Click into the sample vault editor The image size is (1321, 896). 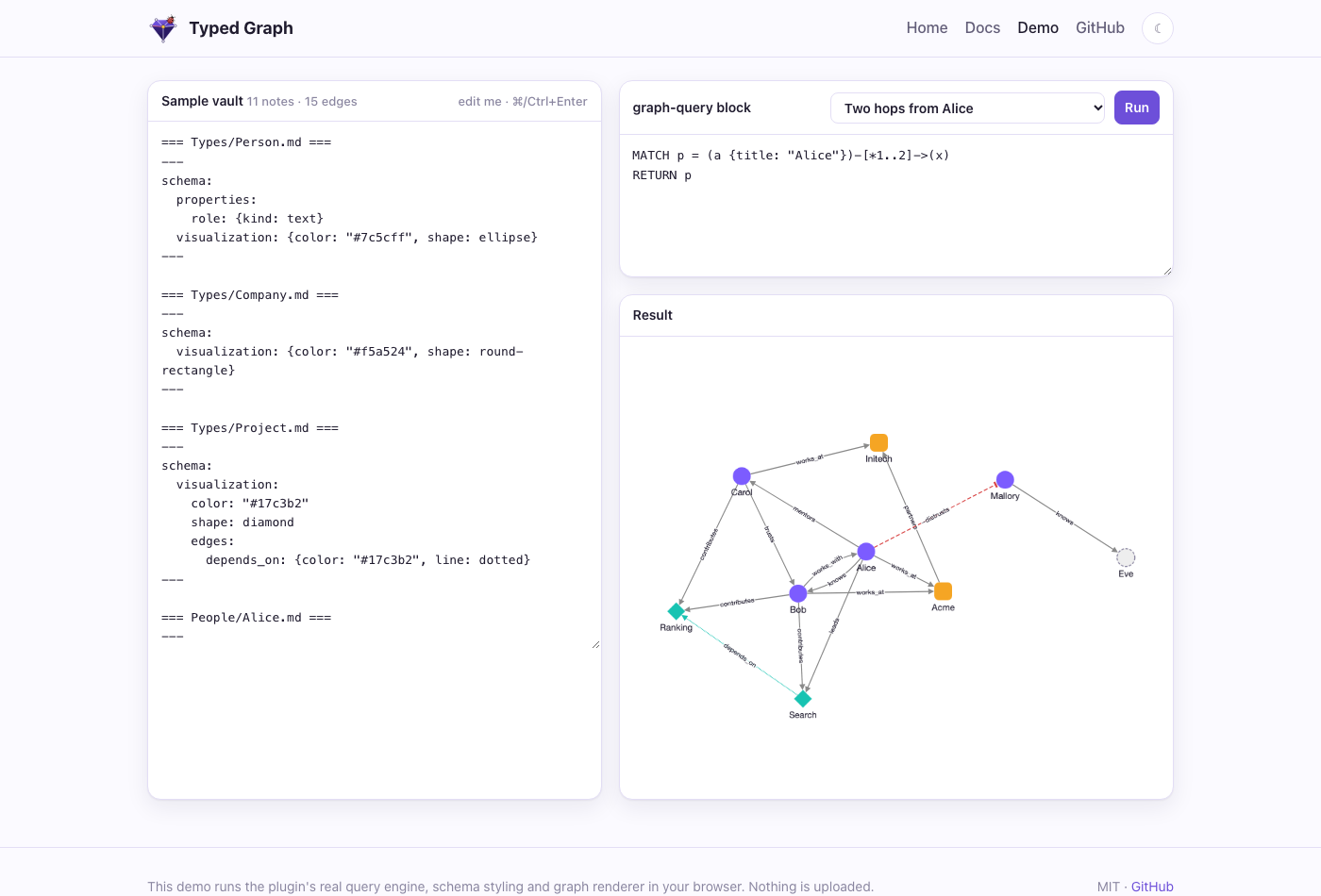pyautogui.click(x=375, y=385)
